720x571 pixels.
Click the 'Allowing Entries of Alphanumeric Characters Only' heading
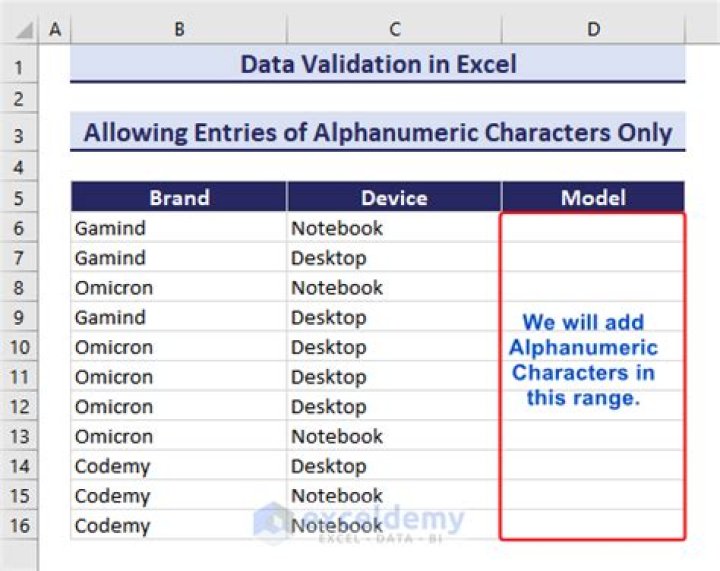(378, 133)
